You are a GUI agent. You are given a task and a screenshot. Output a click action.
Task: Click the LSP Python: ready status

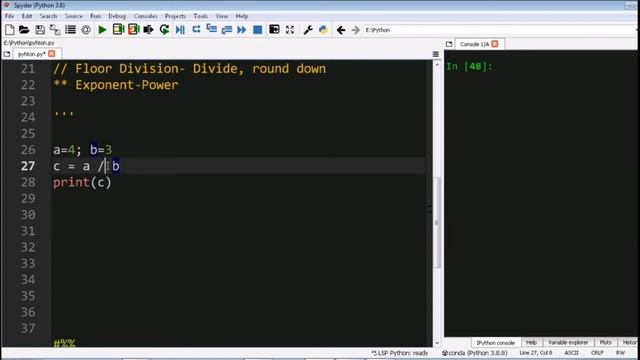400,353
